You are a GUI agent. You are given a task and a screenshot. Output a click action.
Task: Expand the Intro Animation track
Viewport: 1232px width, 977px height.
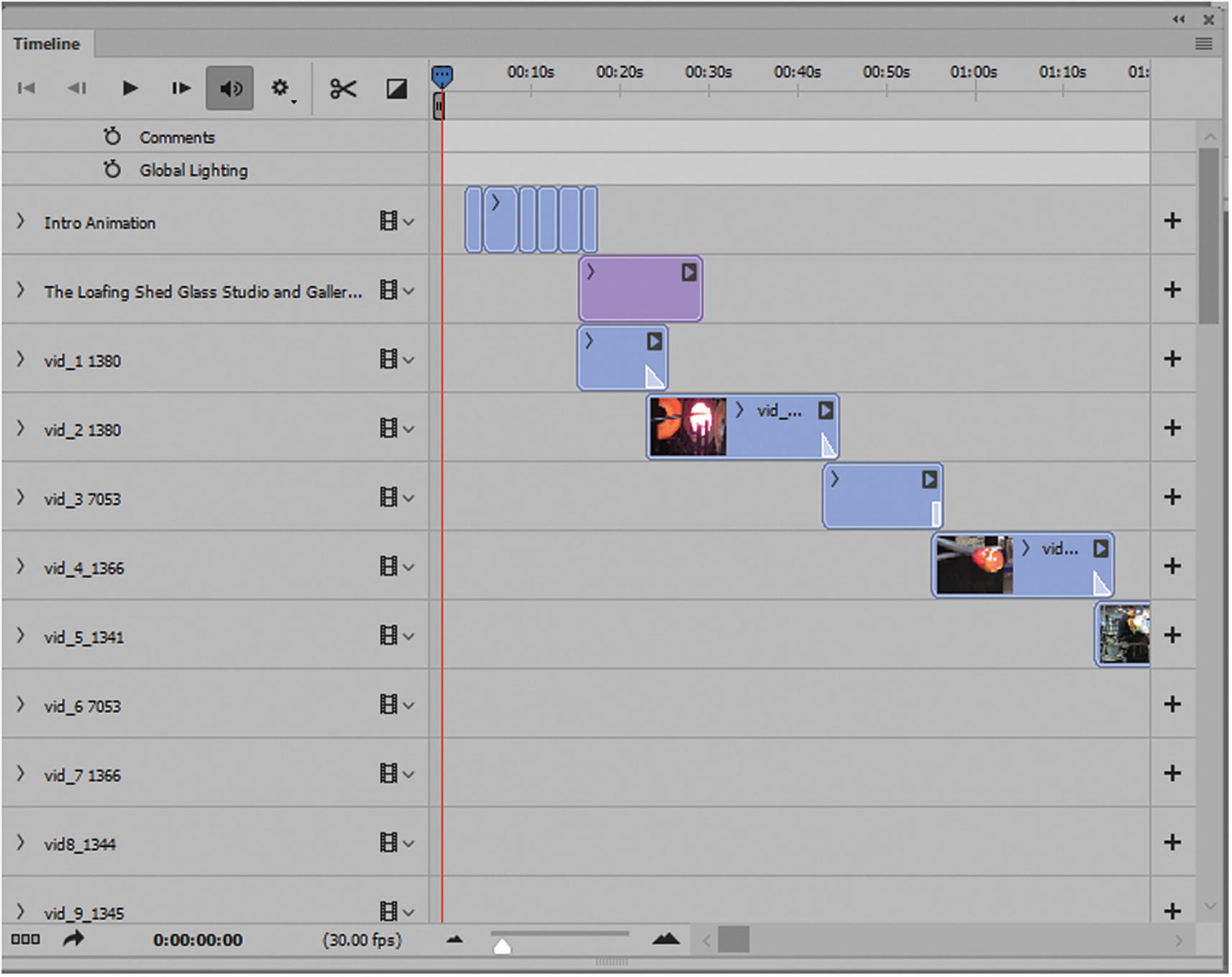pyautogui.click(x=21, y=221)
